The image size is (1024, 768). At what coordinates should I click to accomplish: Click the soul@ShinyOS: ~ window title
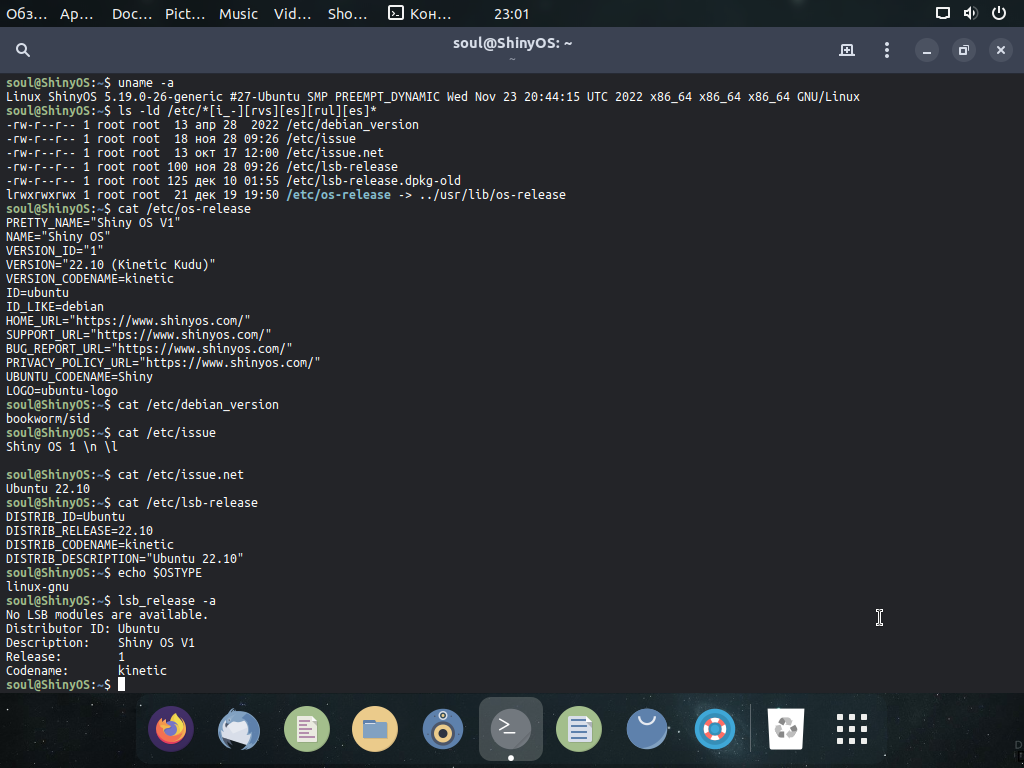(512, 43)
